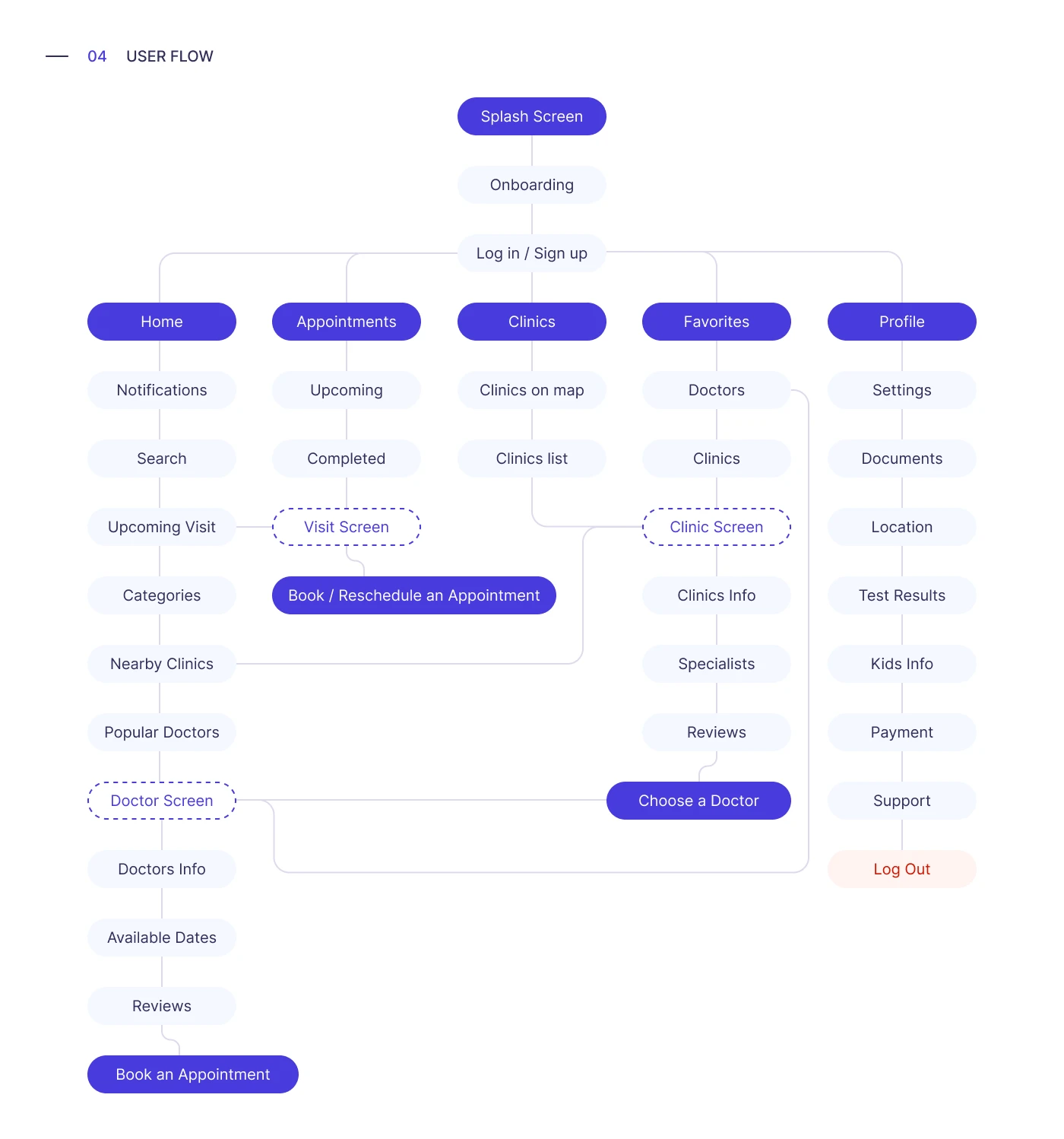Select the Available Dates item

point(161,938)
